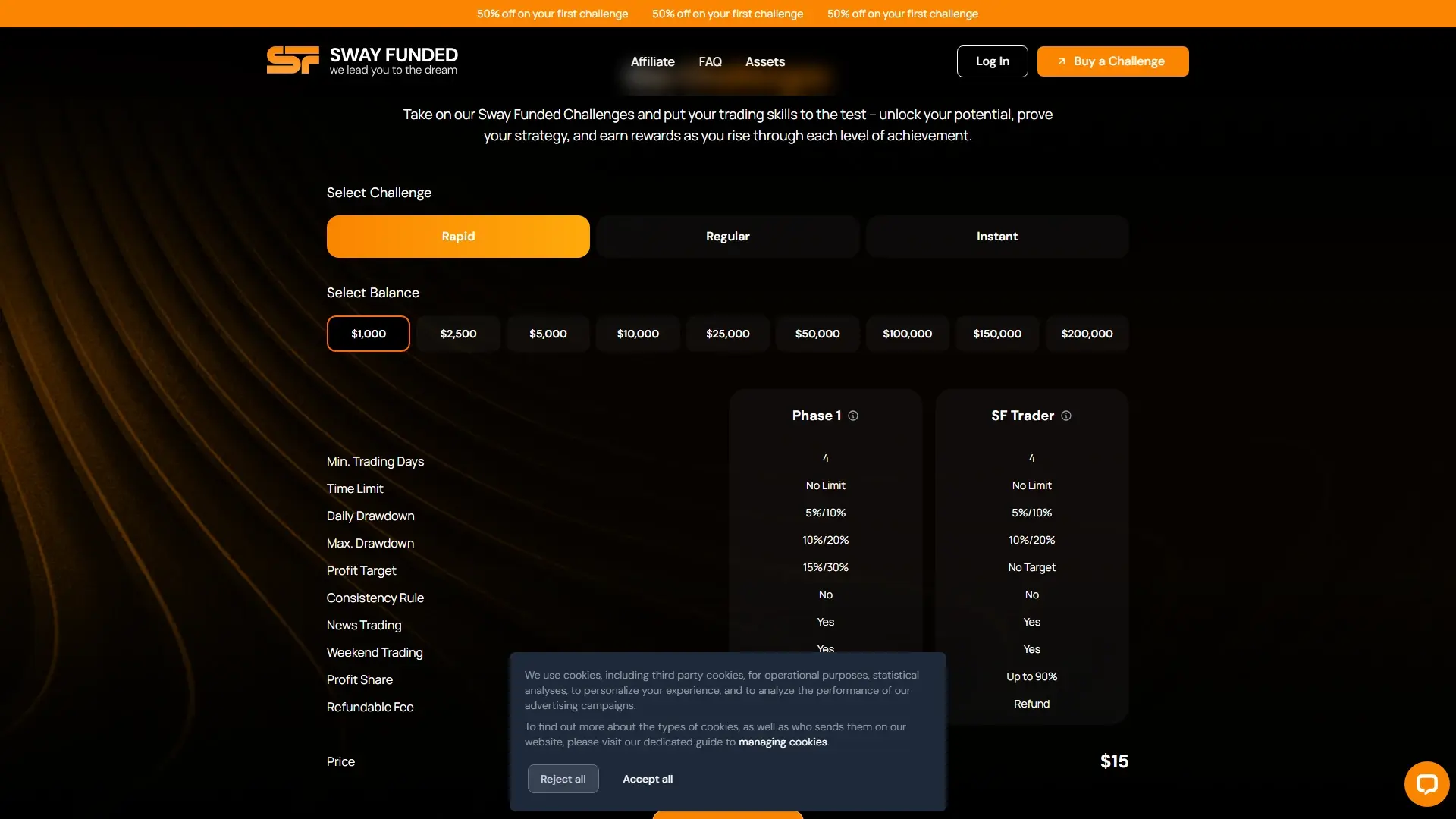Select the $25,000 balance option
This screenshot has height=819, width=1456.
point(727,334)
